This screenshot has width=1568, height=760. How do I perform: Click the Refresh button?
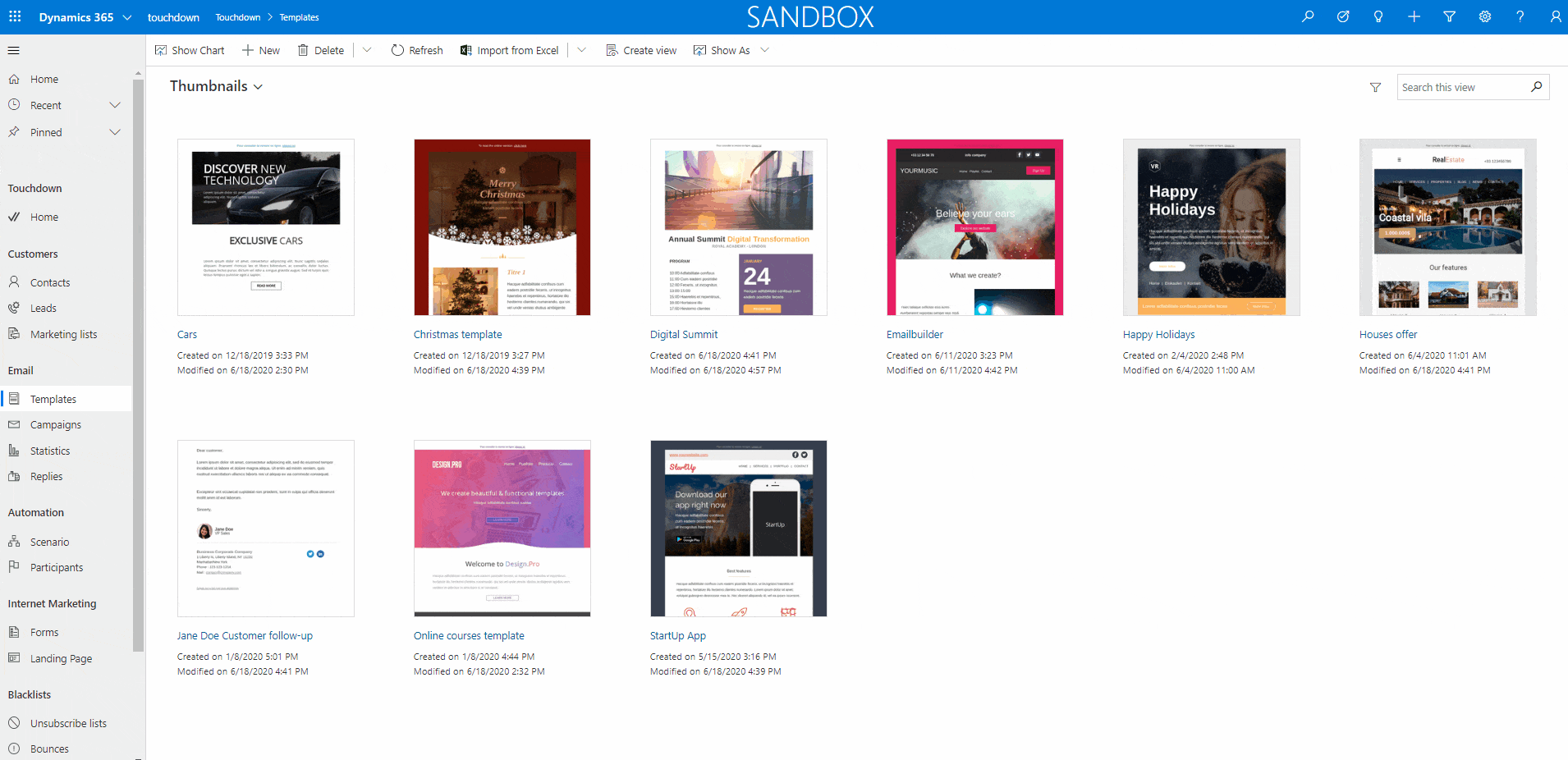pos(417,50)
